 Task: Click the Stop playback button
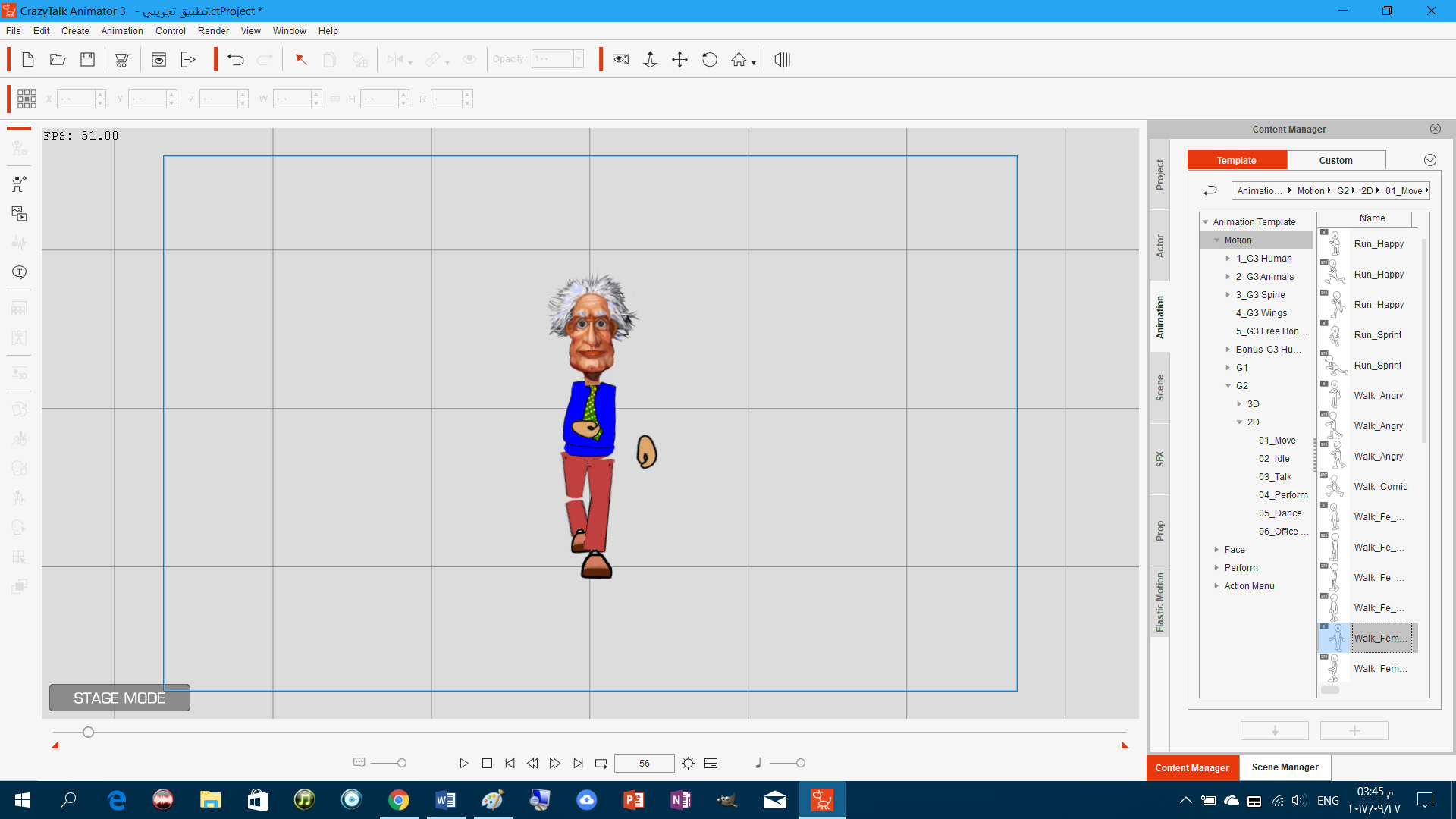click(x=487, y=764)
